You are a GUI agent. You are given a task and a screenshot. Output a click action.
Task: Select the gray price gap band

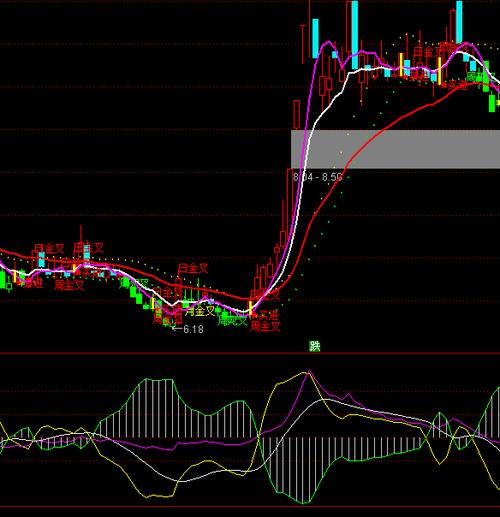(395, 149)
